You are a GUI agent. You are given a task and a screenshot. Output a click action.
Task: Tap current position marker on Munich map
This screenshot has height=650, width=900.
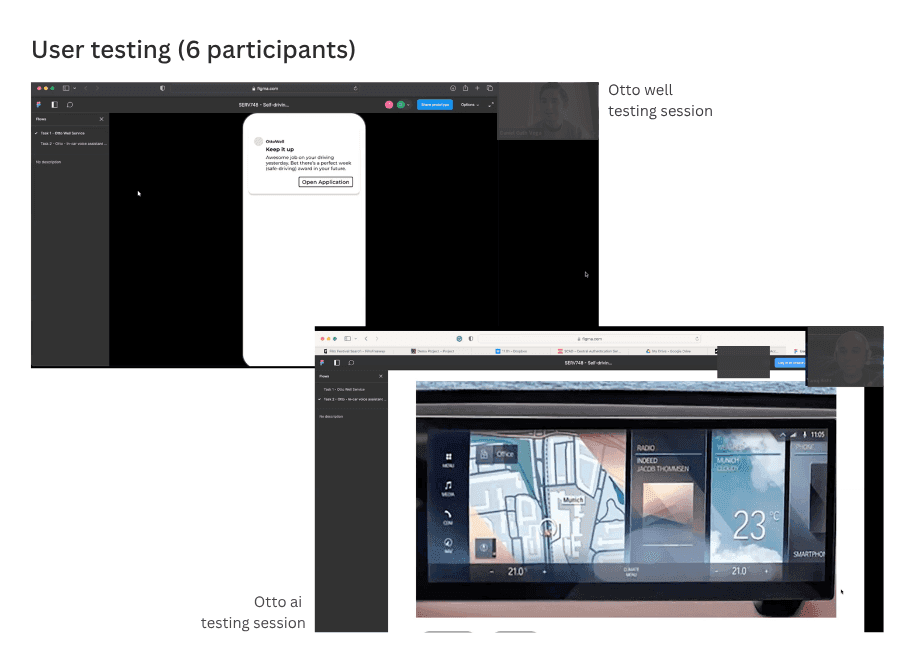[548, 529]
